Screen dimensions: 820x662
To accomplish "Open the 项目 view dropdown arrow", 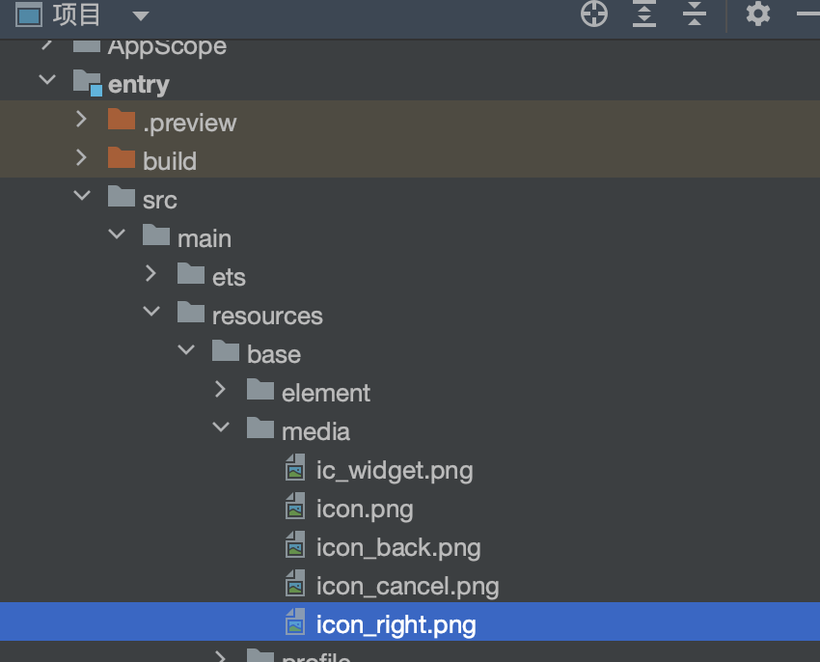I will [x=140, y=16].
